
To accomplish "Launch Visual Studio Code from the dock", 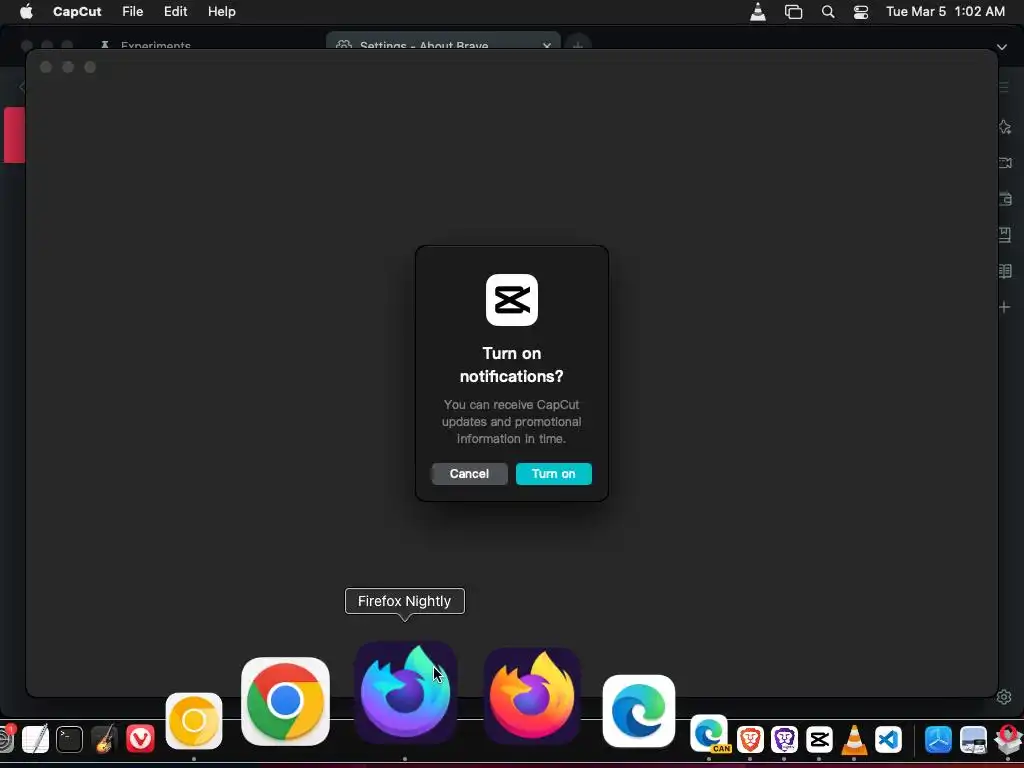I will [x=888, y=739].
